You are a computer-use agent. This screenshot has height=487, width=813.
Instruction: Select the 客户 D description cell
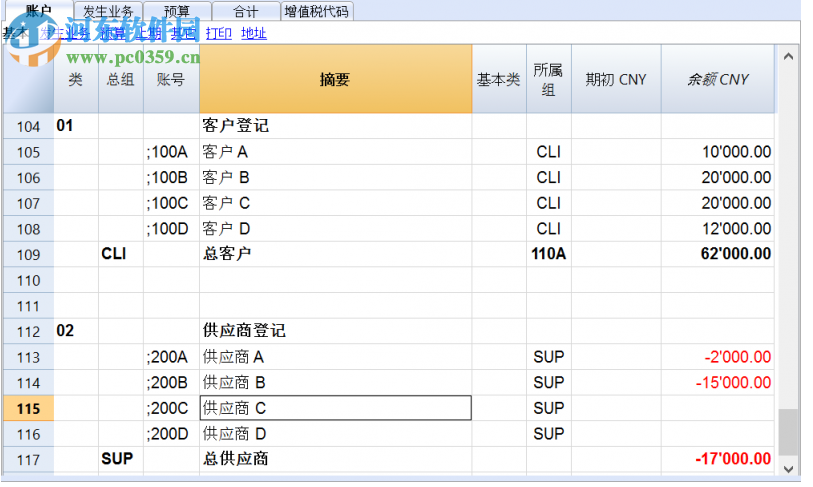(x=335, y=229)
